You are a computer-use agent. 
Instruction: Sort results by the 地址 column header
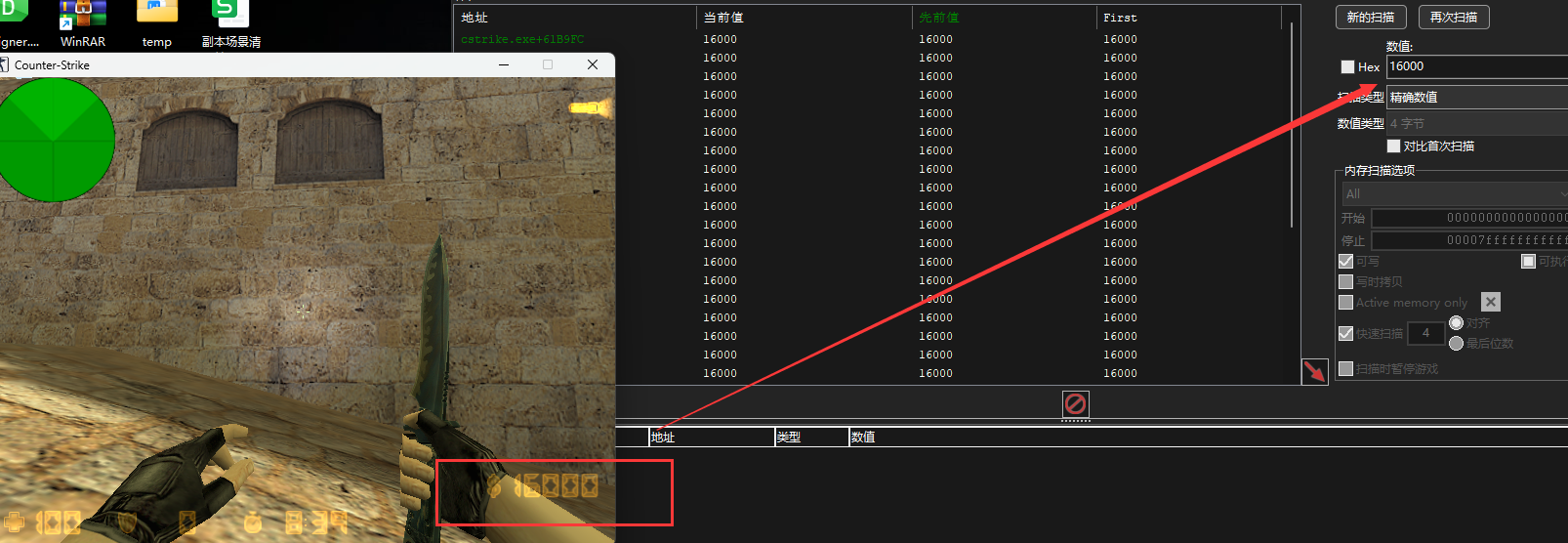576,18
